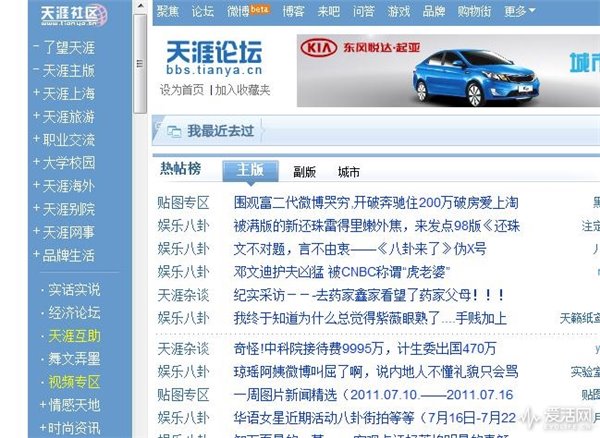Image resolution: width=600 pixels, height=438 pixels.
Task: Click the KIA car banner advertisement
Action: (448, 70)
